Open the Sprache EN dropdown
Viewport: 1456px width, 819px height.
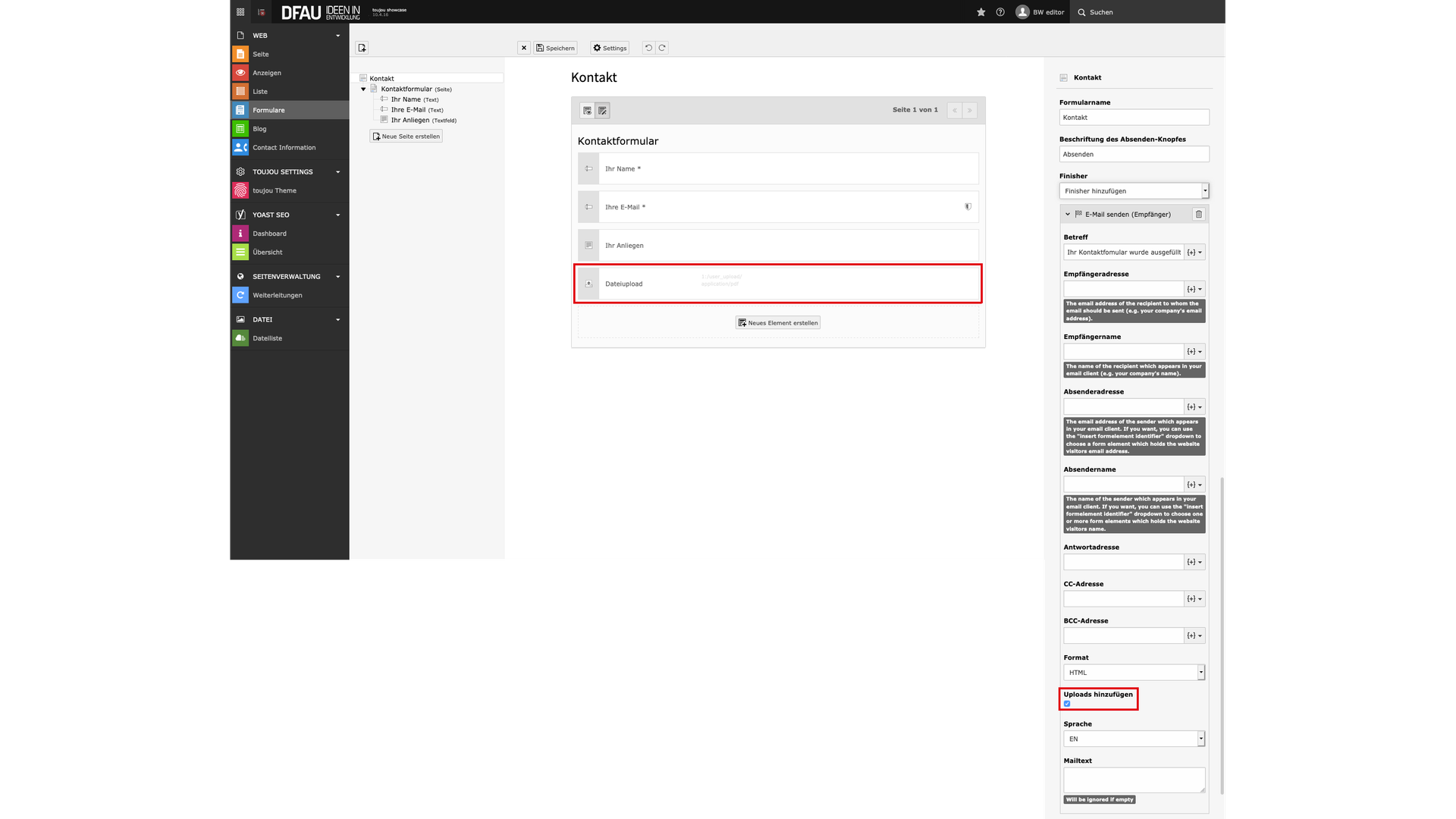[x=1133, y=739]
